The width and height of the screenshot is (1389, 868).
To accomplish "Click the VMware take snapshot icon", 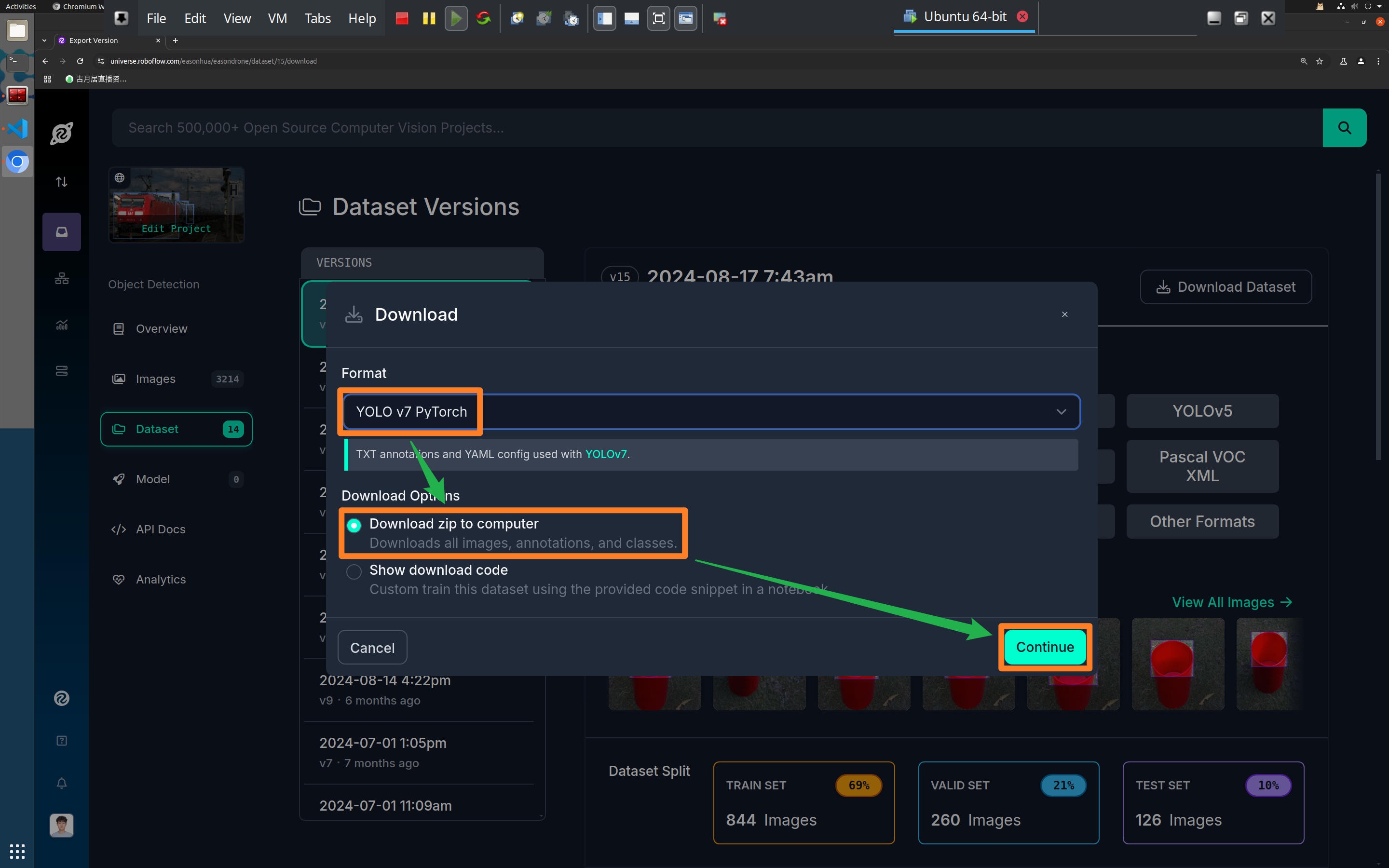I will point(517,18).
